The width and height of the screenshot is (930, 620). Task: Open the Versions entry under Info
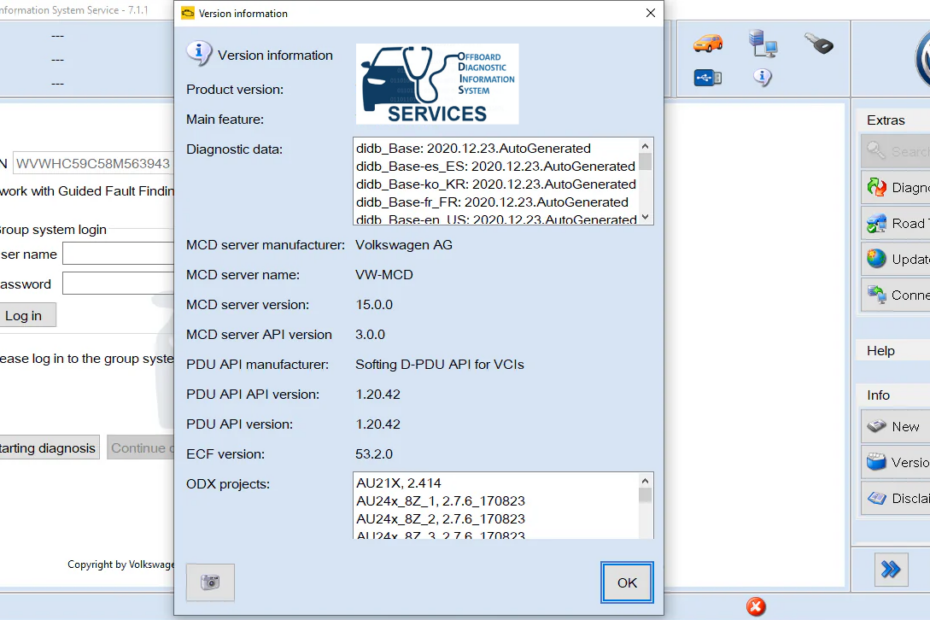click(x=896, y=462)
